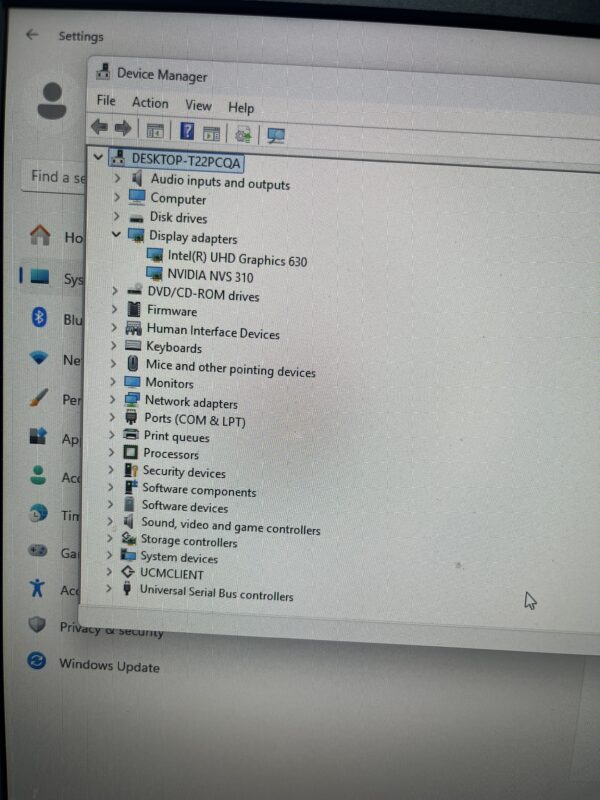Click the UCMCLIENT icon
This screenshot has height=800, width=600.
click(128, 572)
